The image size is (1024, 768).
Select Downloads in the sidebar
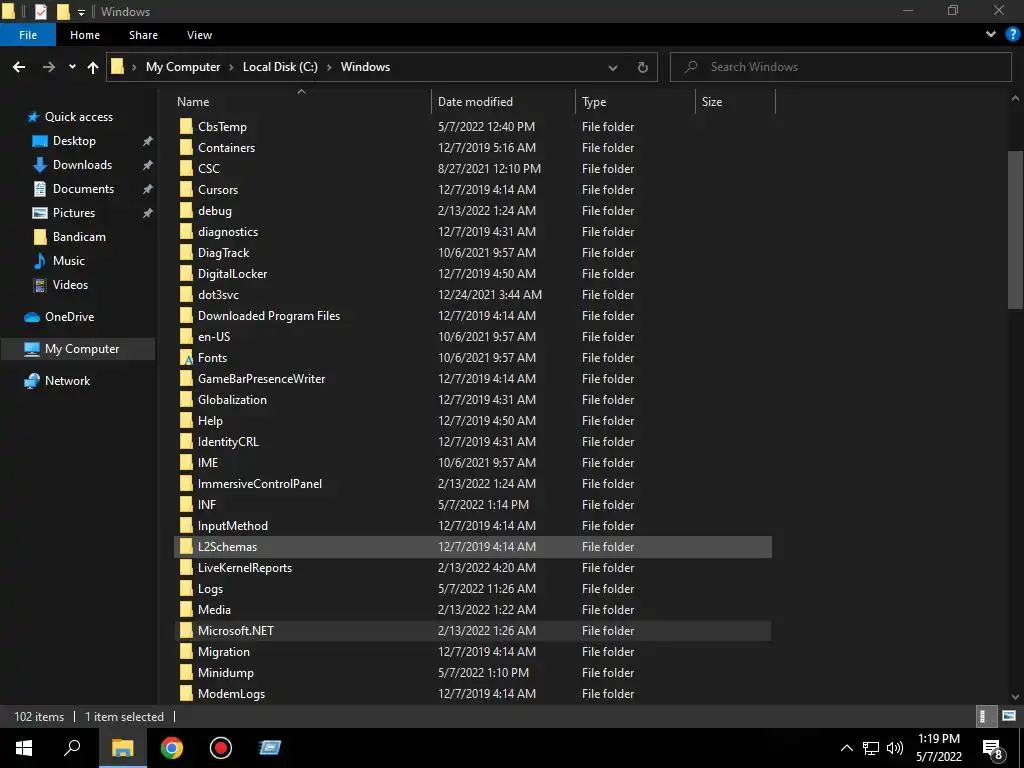(82, 165)
